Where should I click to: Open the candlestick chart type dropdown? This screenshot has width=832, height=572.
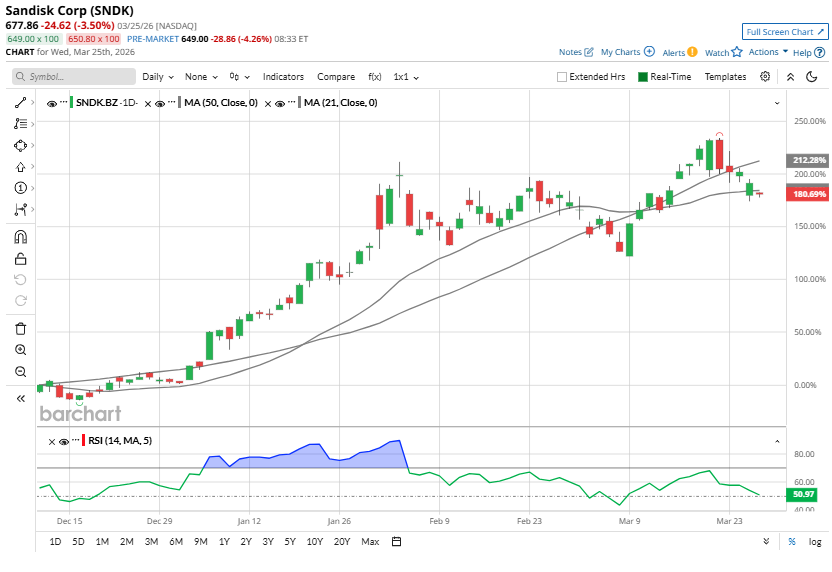tap(239, 77)
